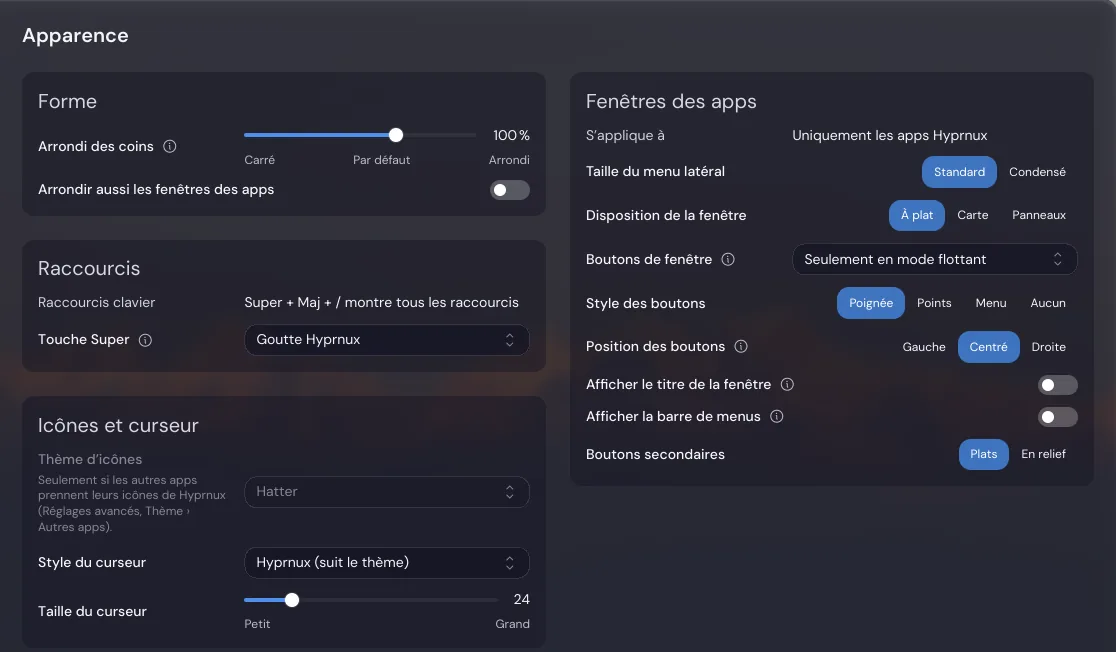Click the Arrondi des coins slider handle
The width and height of the screenshot is (1116, 652).
point(396,135)
